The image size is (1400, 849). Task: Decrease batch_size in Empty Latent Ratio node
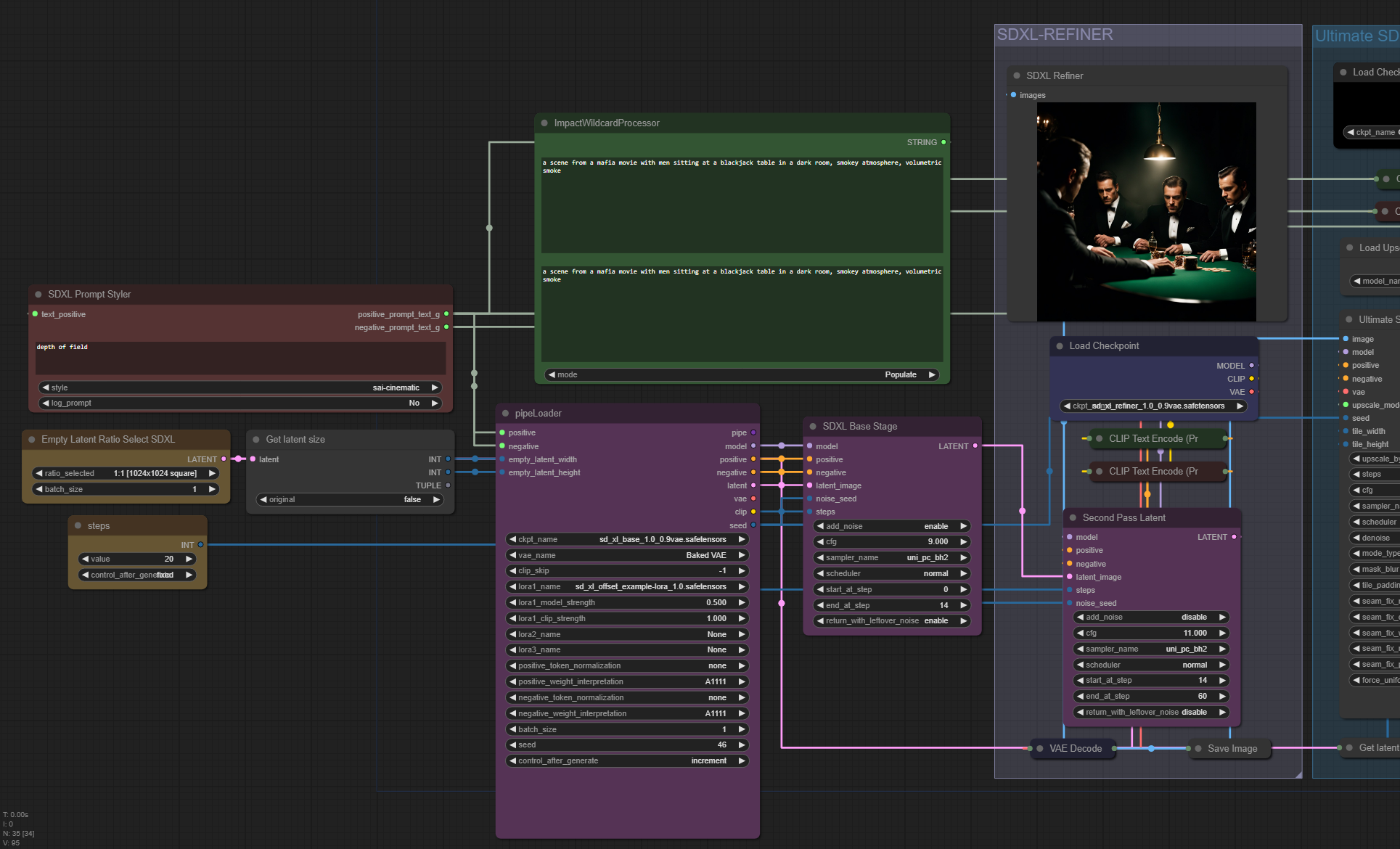coord(39,489)
